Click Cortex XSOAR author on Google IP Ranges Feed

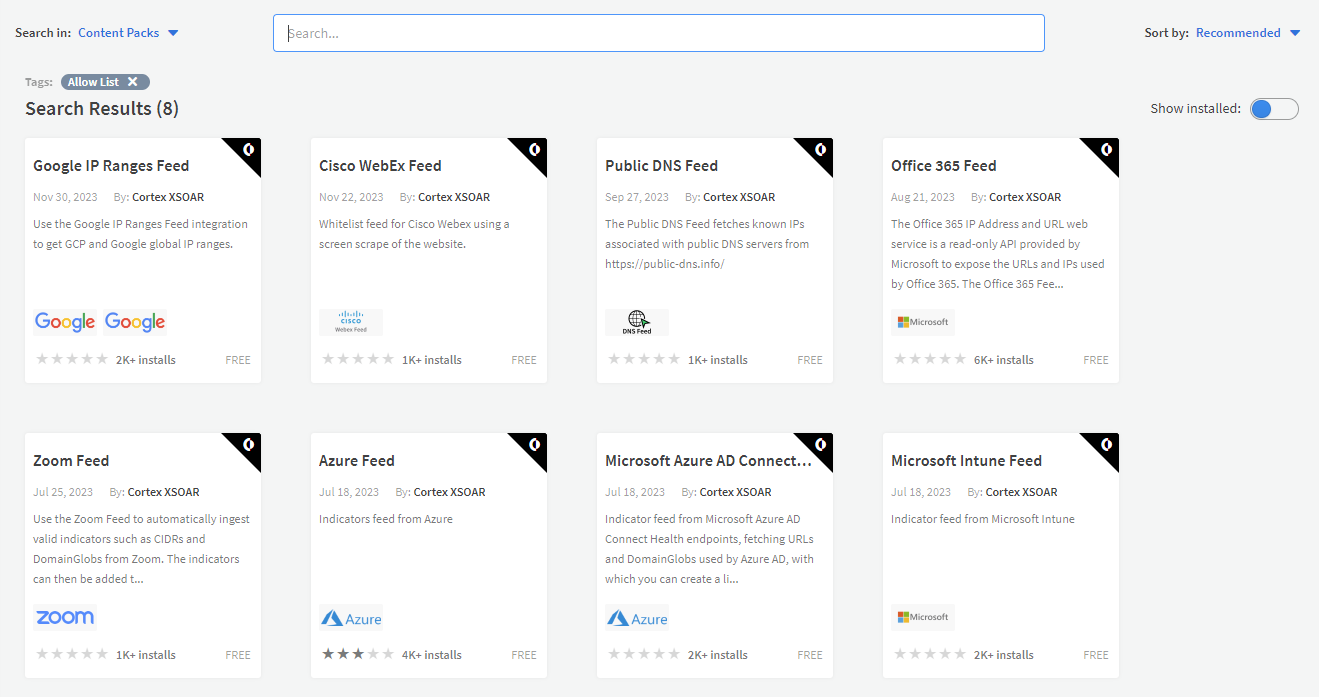[168, 197]
